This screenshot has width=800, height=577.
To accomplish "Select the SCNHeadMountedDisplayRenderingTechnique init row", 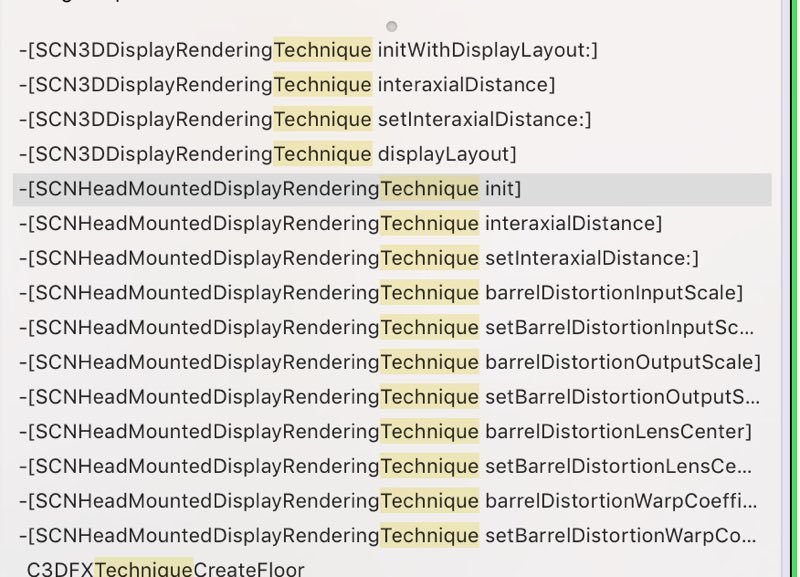I will pyautogui.click(x=392, y=189).
